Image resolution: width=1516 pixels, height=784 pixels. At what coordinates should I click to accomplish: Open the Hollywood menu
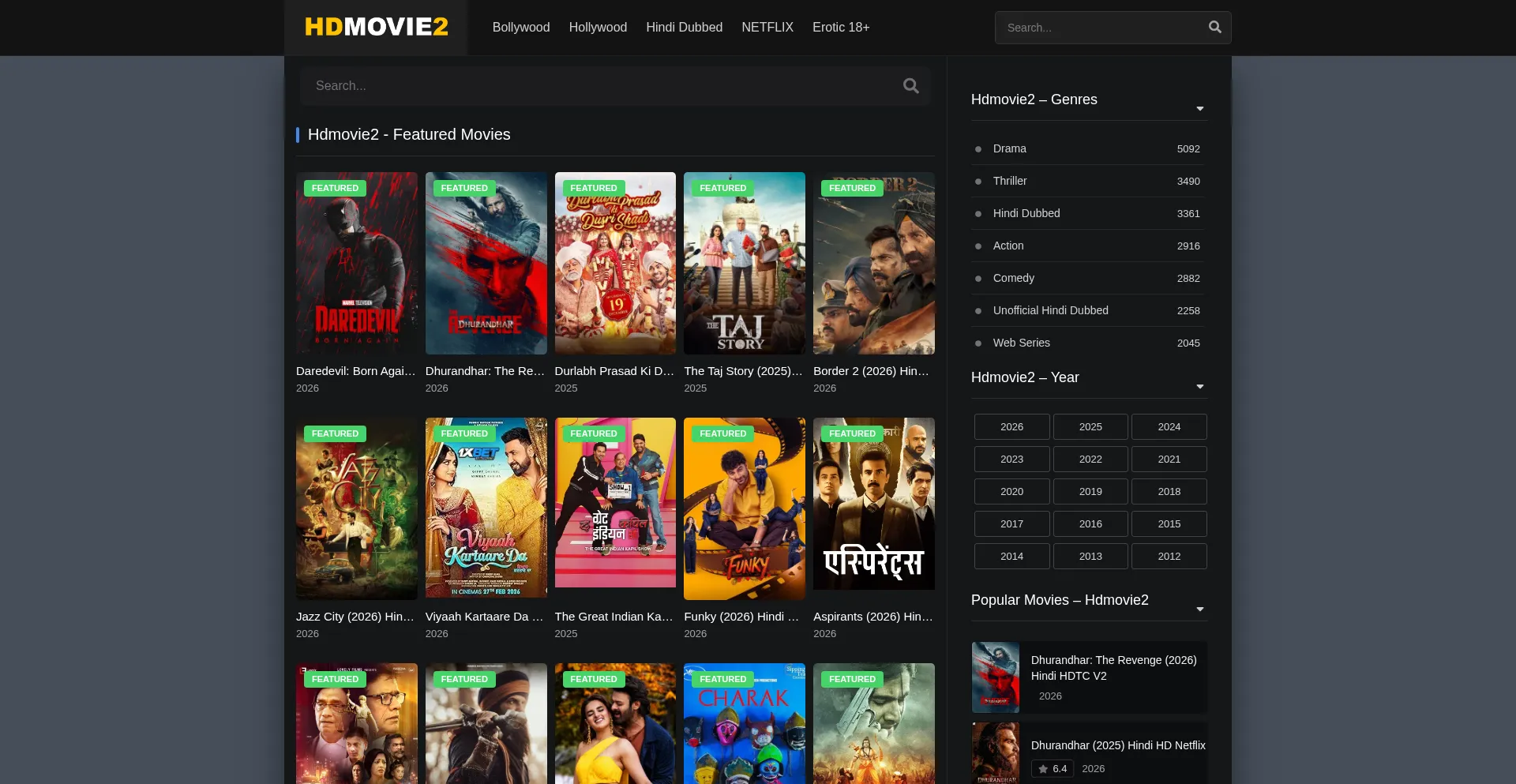598,28
